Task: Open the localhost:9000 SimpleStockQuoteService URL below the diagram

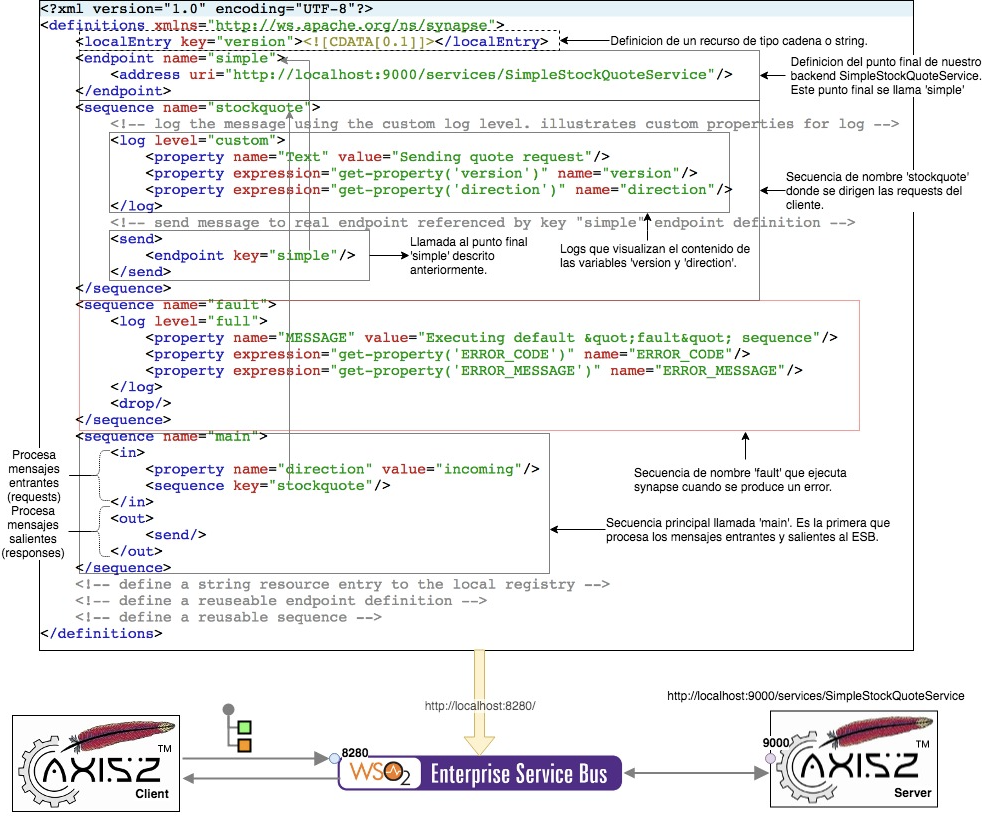Action: (x=815, y=695)
